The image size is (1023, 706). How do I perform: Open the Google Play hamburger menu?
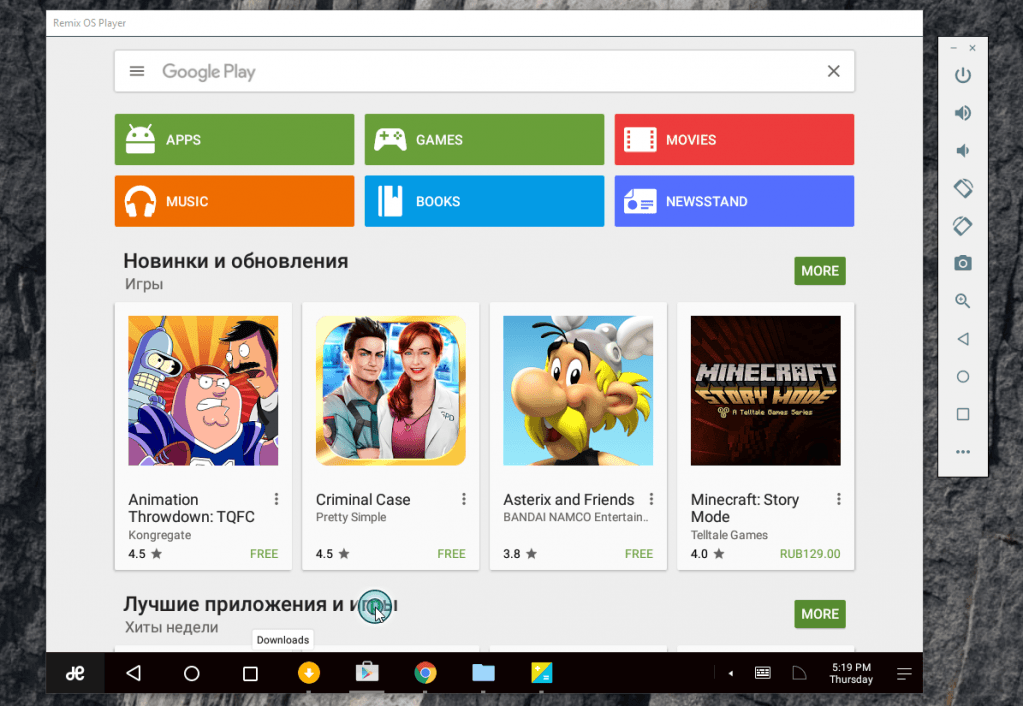136,71
